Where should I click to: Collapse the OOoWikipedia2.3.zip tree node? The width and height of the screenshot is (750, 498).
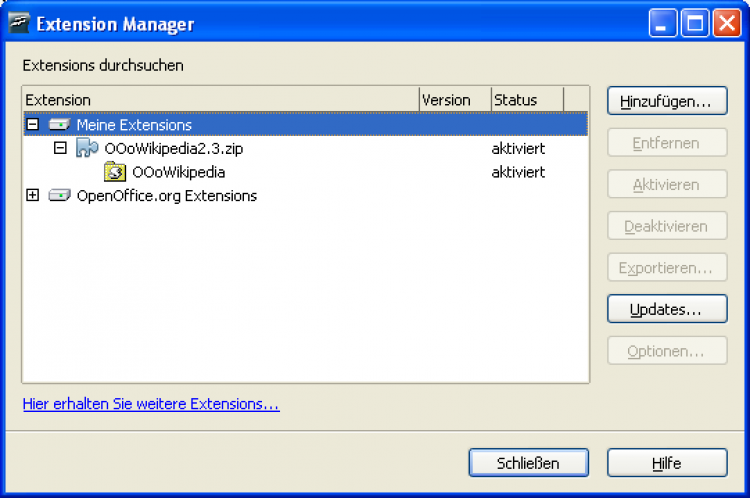coord(60,149)
